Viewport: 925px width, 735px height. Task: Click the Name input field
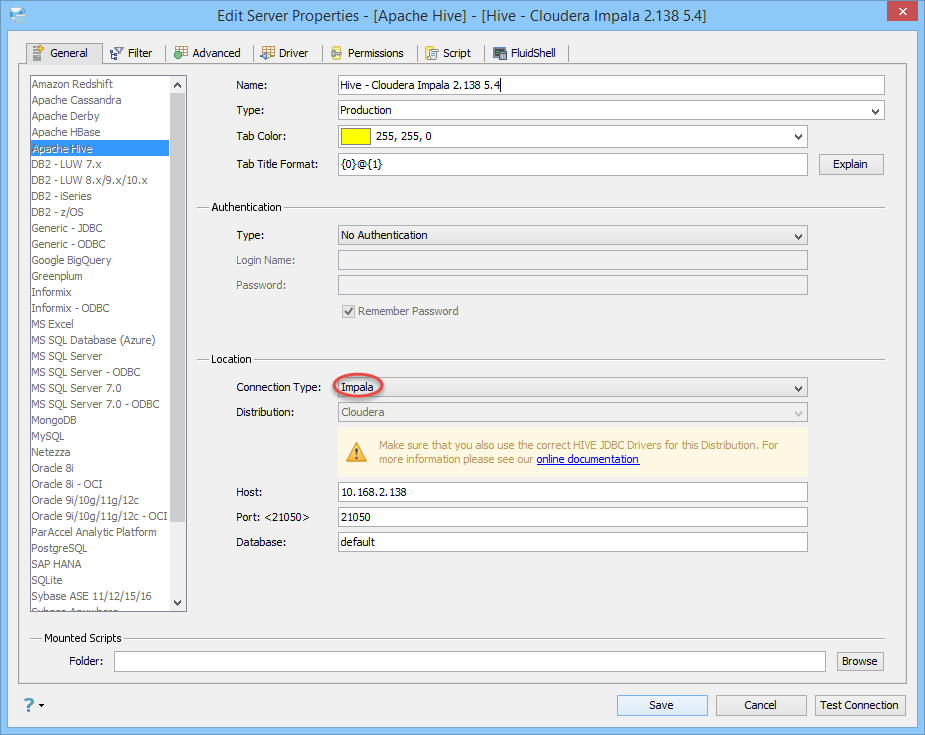coord(611,85)
